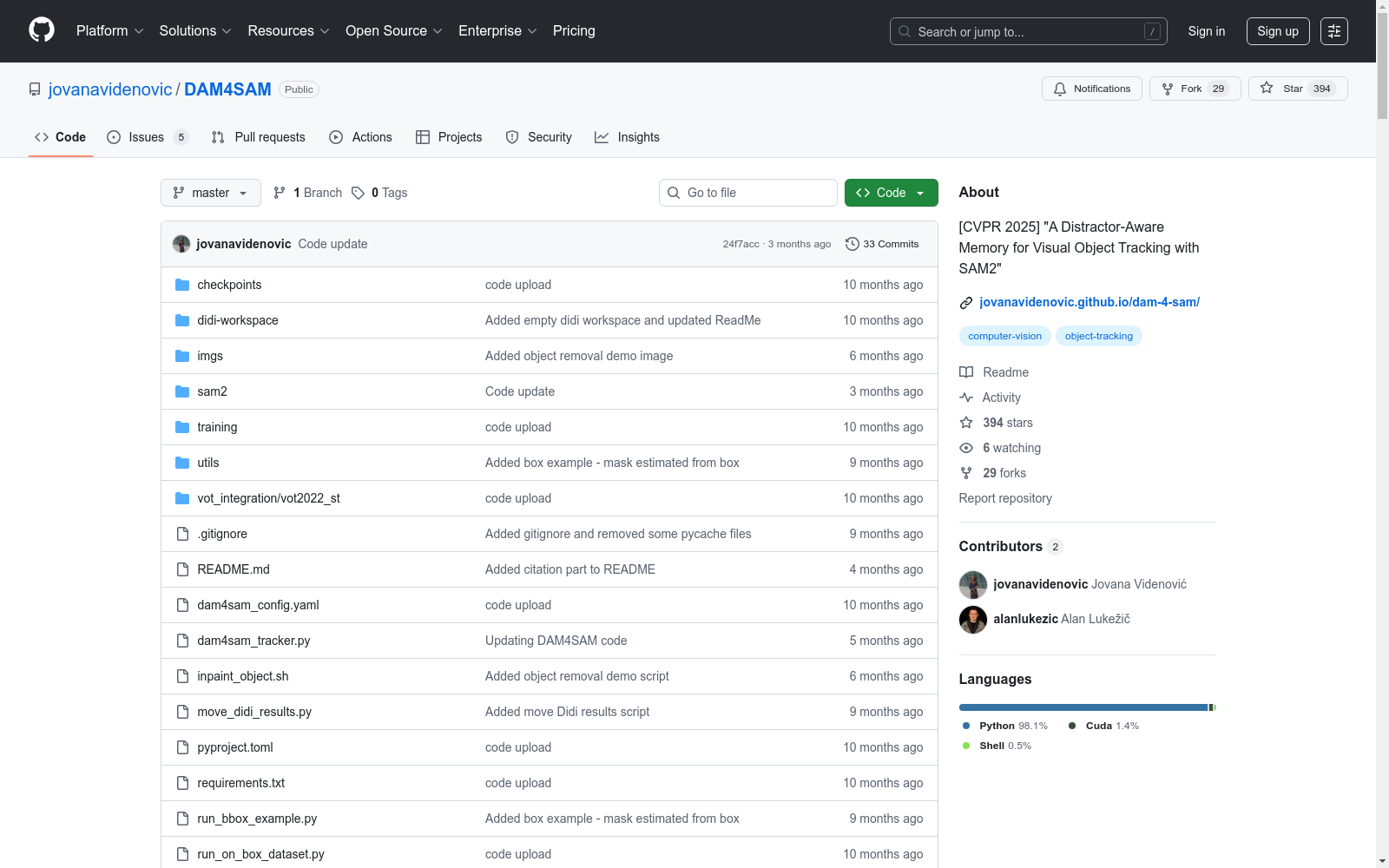Click the Go to file search box
Viewport: 1389px width, 868px height.
[x=748, y=193]
